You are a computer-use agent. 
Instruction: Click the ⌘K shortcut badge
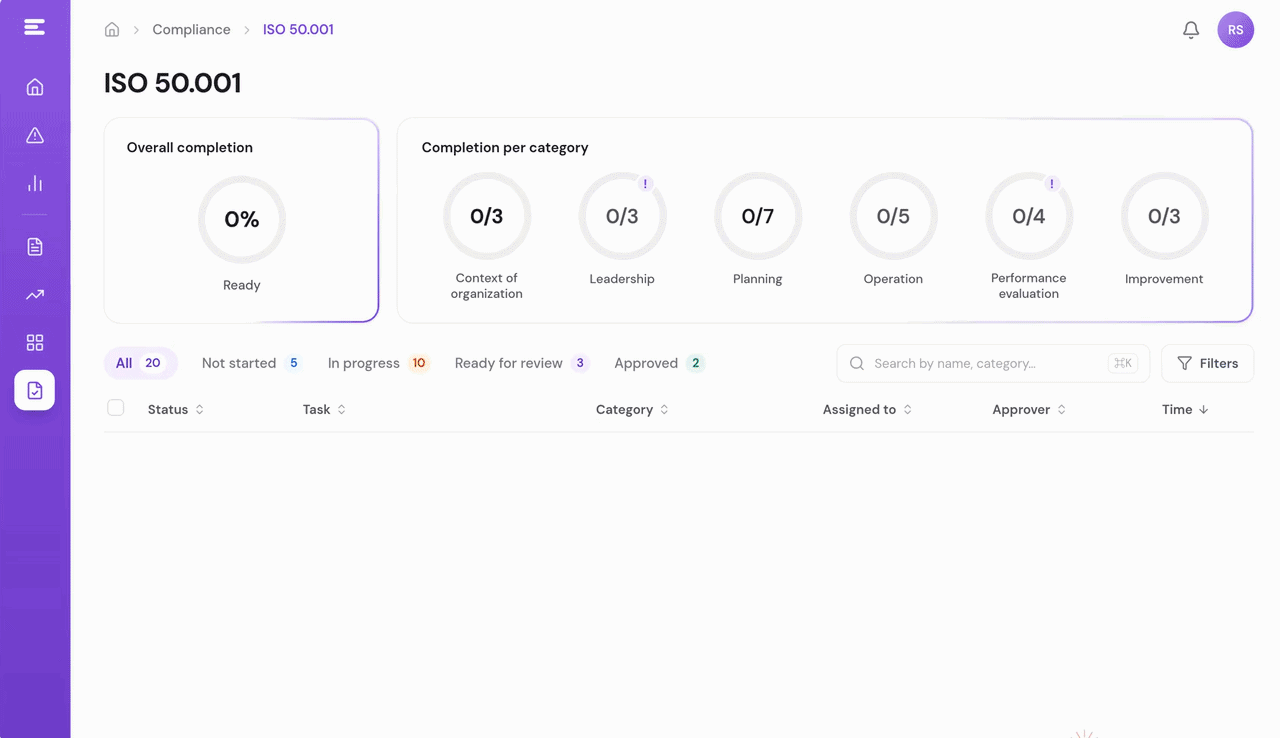coord(1123,364)
